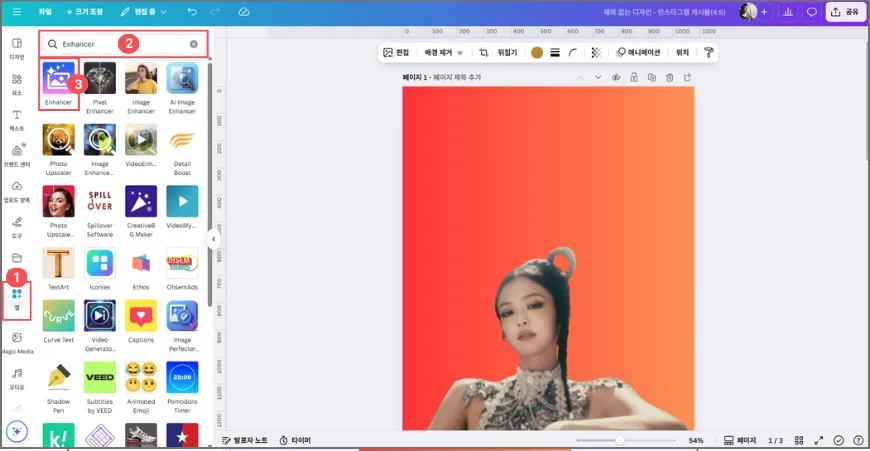Open the Iconiex app
This screenshot has height=451, width=870.
point(100,268)
